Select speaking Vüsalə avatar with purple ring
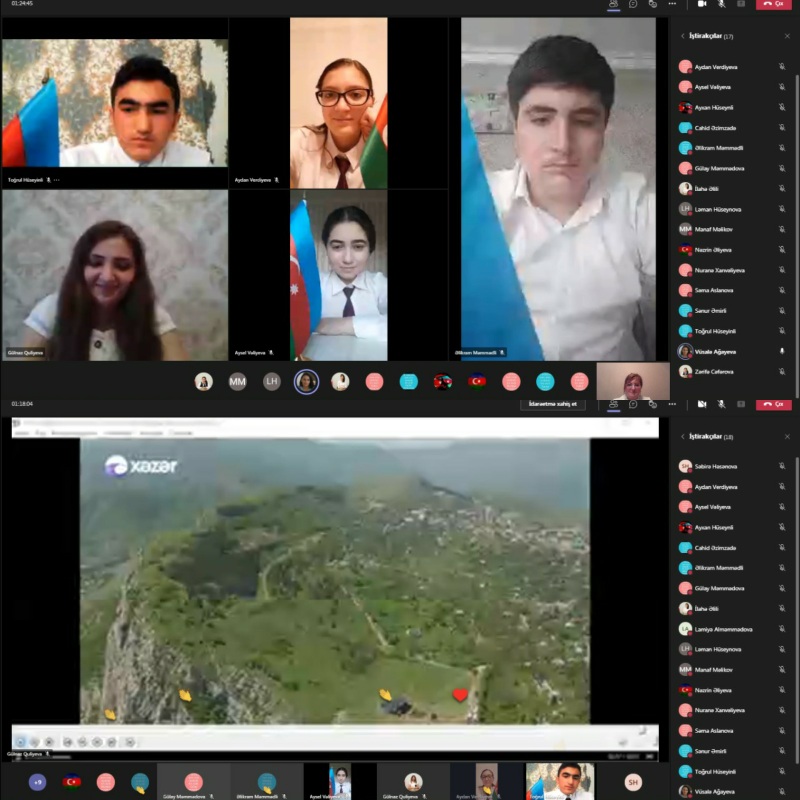 tap(306, 382)
